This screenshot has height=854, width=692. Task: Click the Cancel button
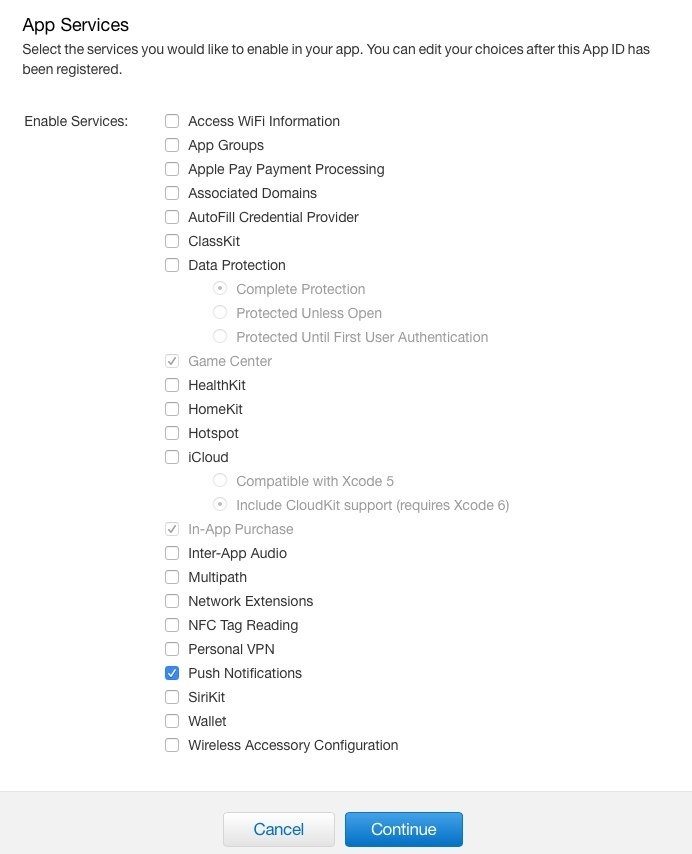point(279,829)
